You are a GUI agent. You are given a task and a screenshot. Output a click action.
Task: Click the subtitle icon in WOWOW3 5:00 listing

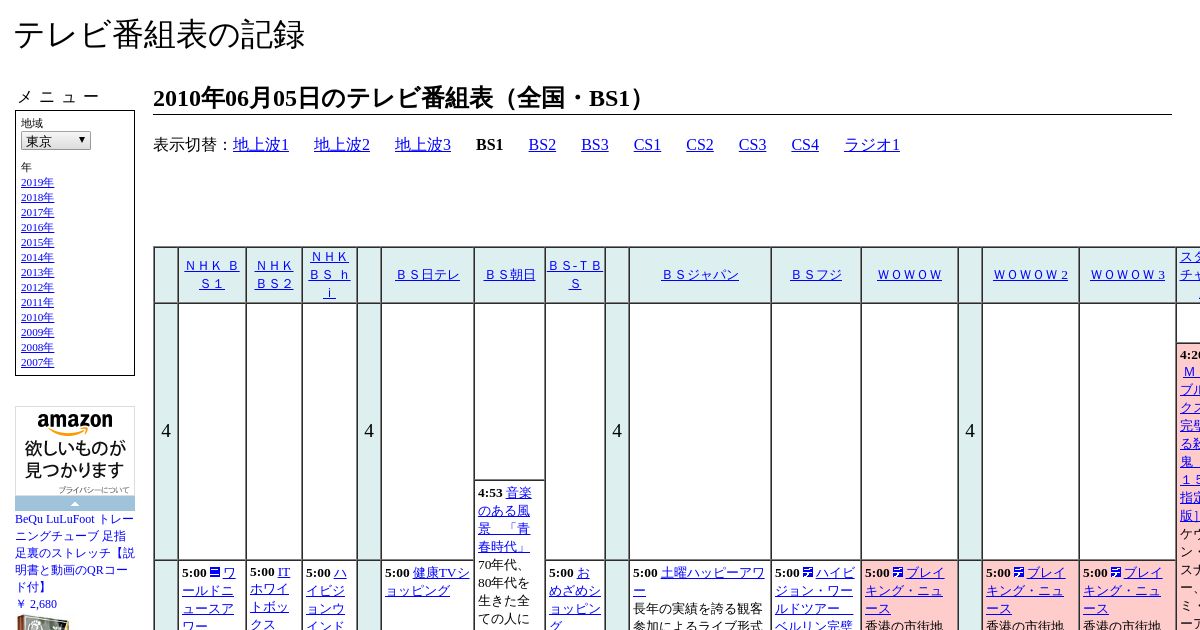pyautogui.click(x=1116, y=573)
